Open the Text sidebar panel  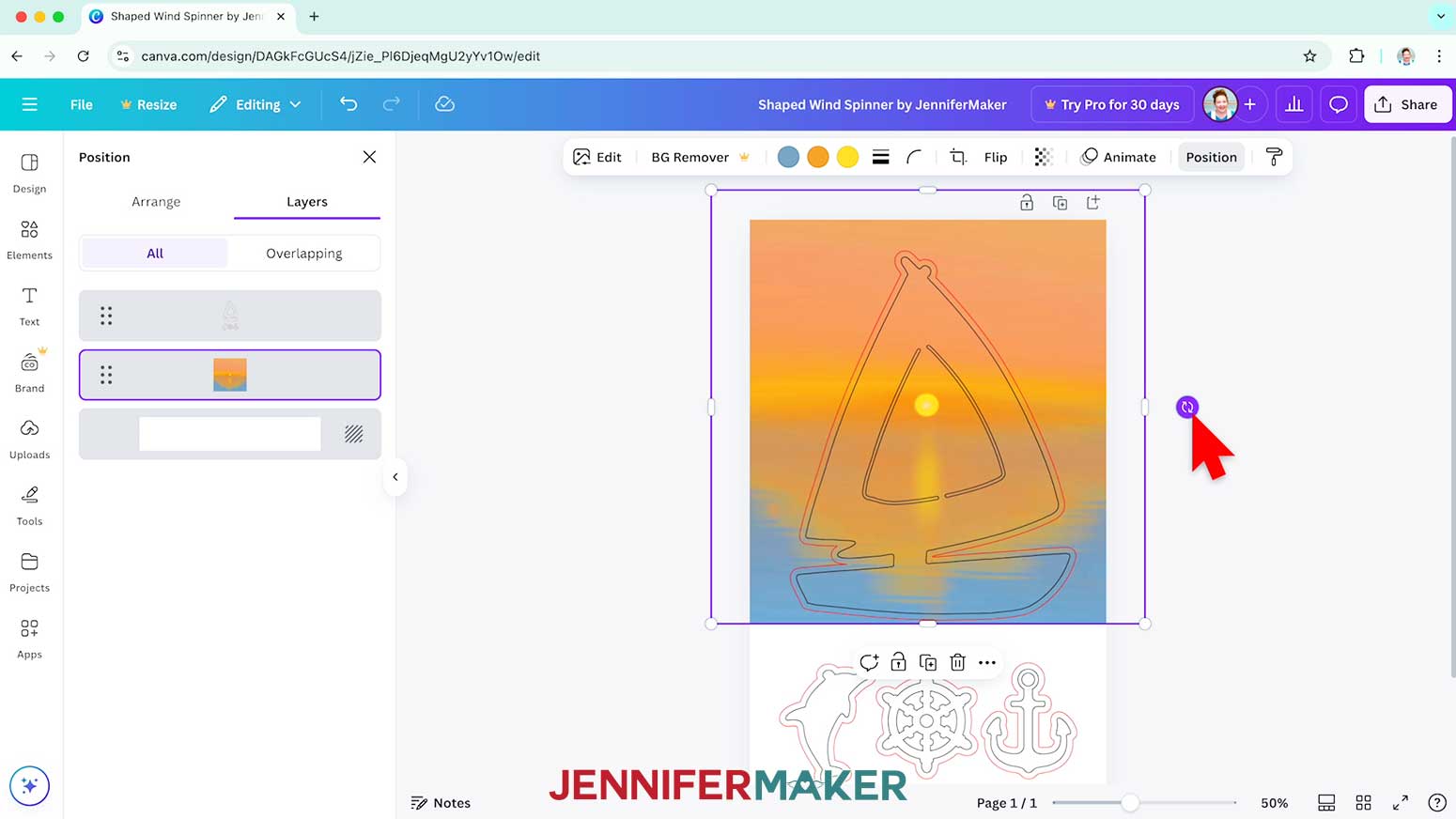click(30, 306)
